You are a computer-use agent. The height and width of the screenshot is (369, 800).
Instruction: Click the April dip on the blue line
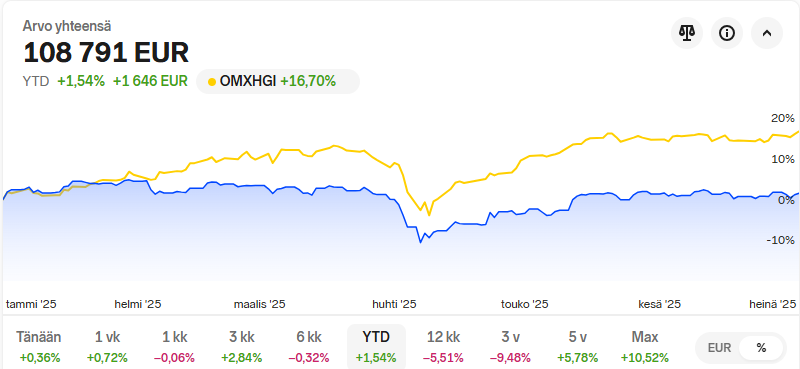click(421, 241)
